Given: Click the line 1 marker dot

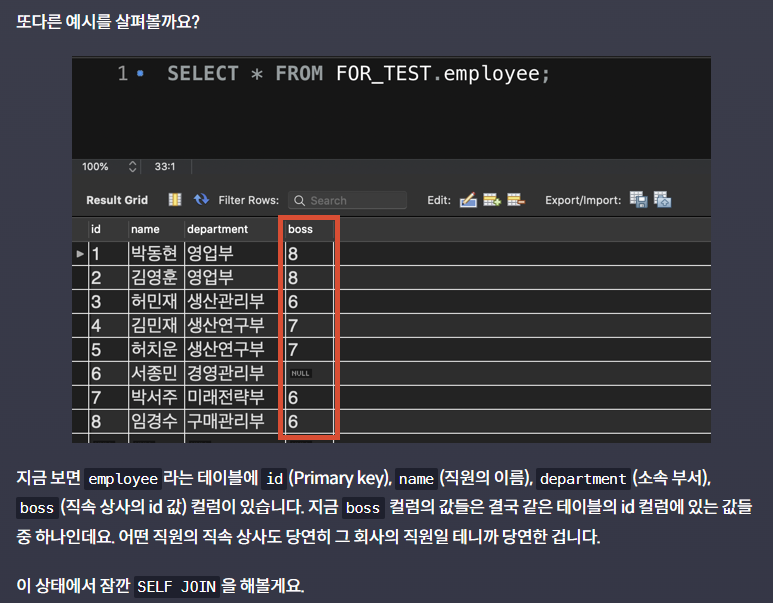Looking at the screenshot, I should coord(140,73).
